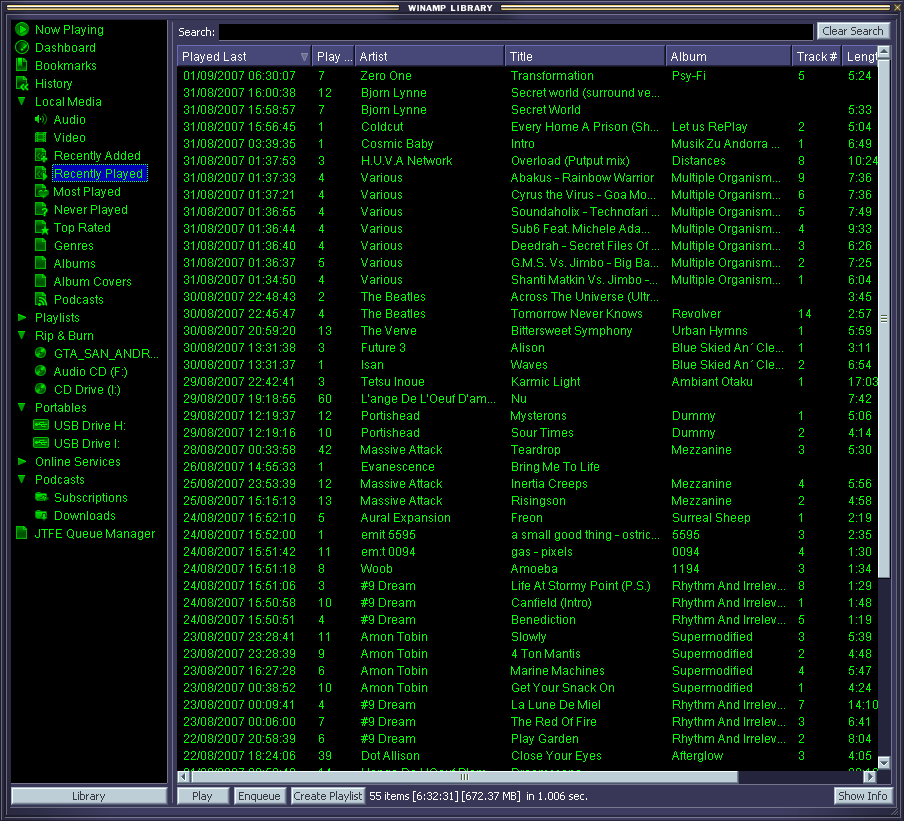904x821 pixels.
Task: Click the Top Rated star icon
Action: [42, 227]
